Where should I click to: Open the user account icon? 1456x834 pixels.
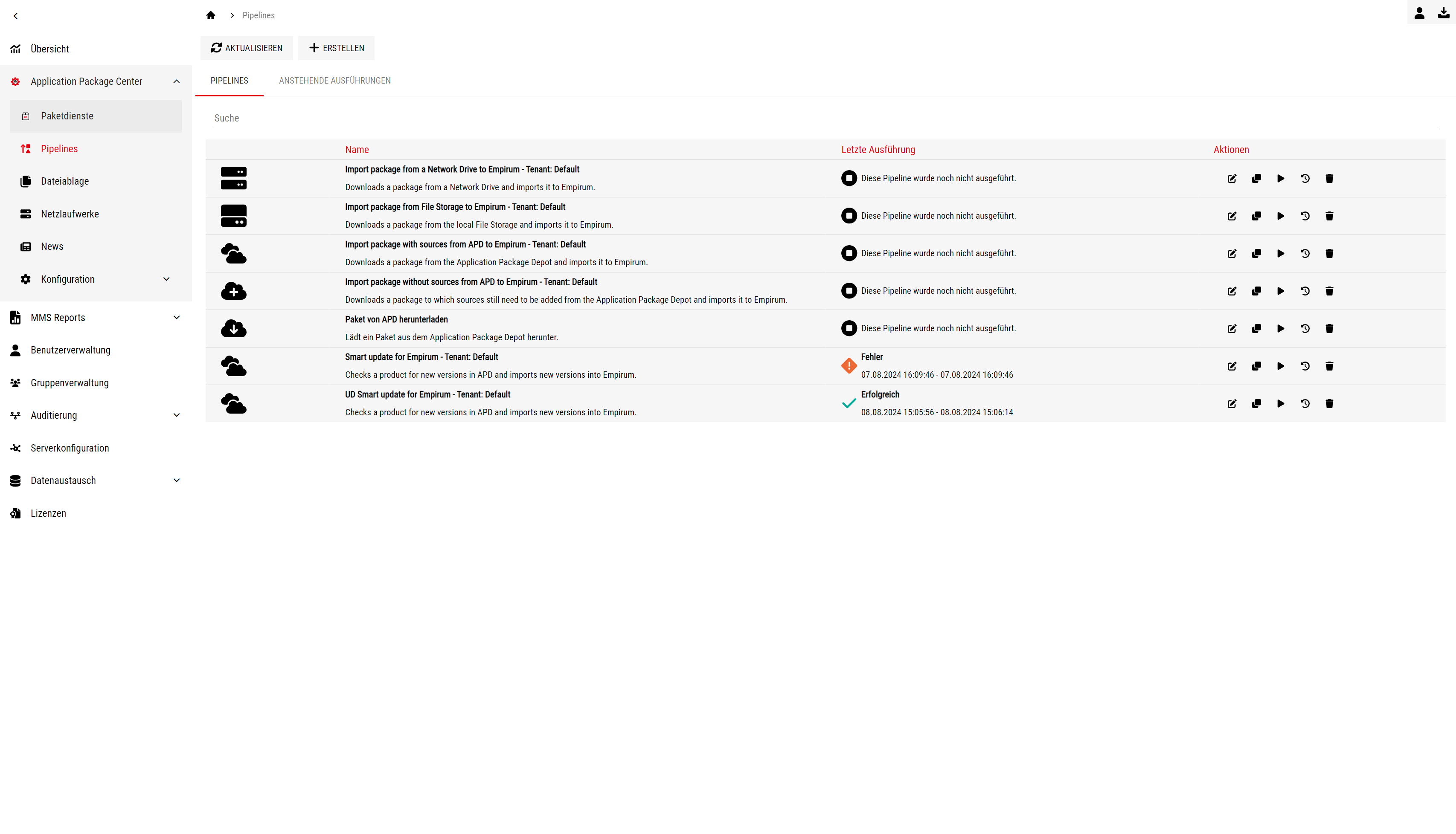click(1419, 13)
